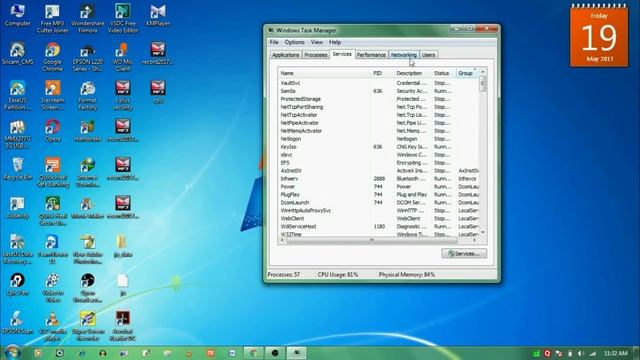Select the DcomLaunch service row
This screenshot has height=360, width=640.
378,202
